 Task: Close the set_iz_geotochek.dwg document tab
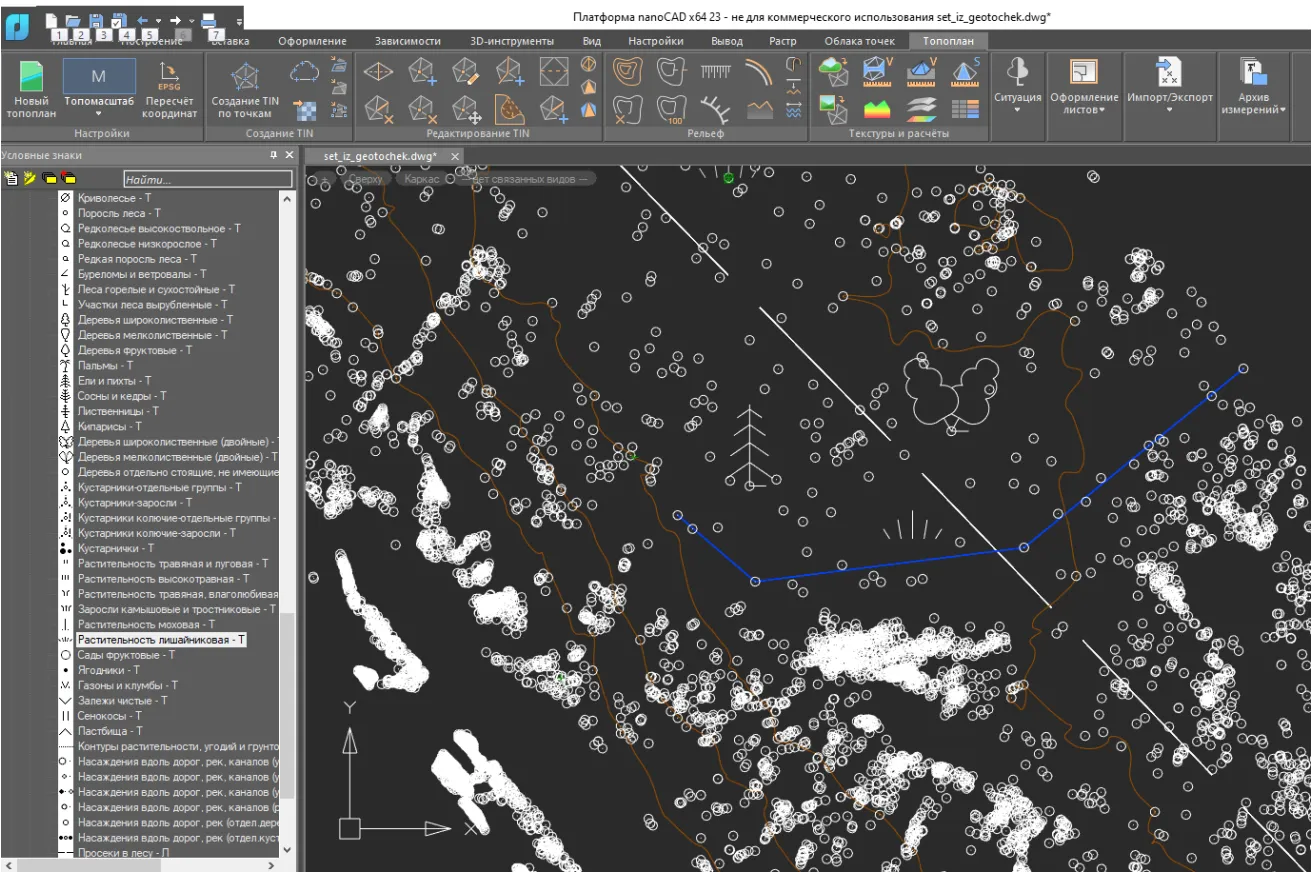tap(454, 156)
